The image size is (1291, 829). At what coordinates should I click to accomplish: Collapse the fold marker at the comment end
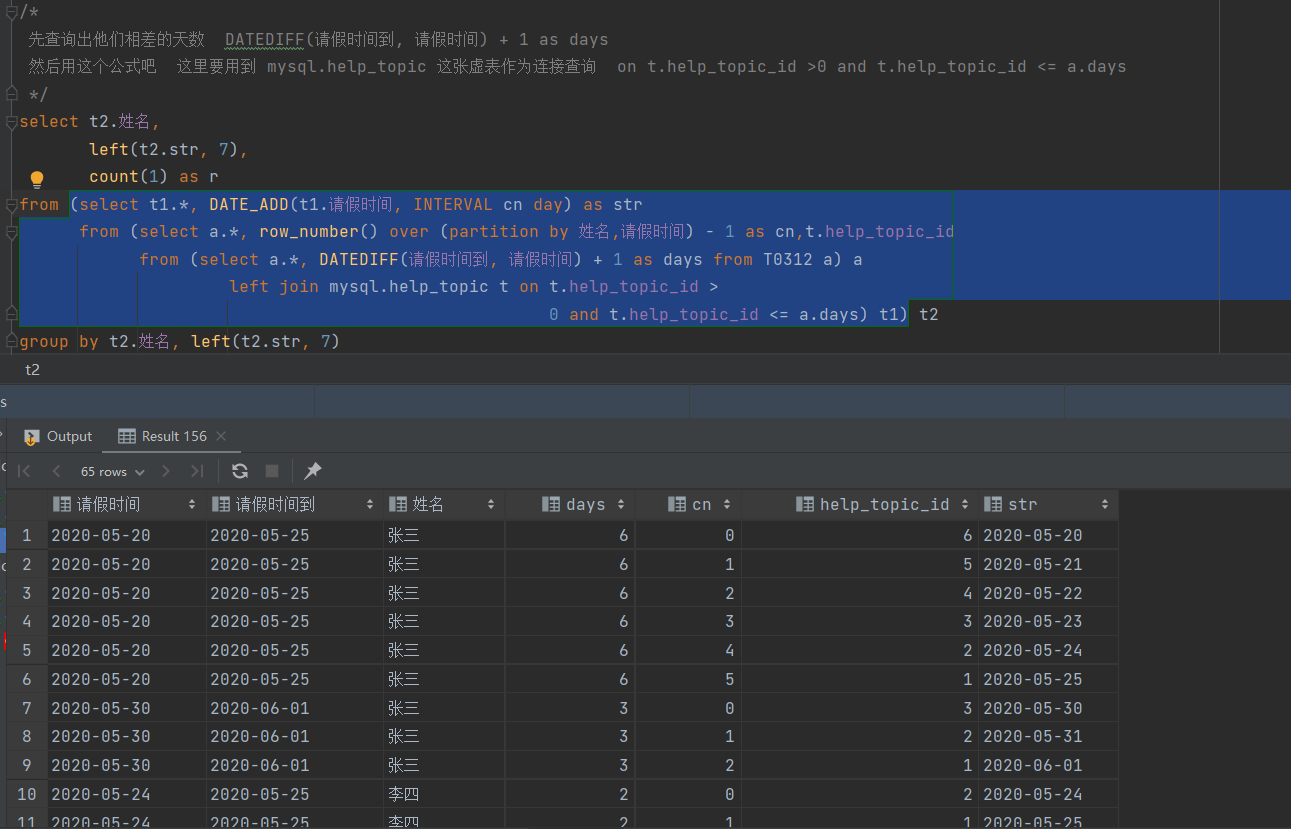point(12,94)
